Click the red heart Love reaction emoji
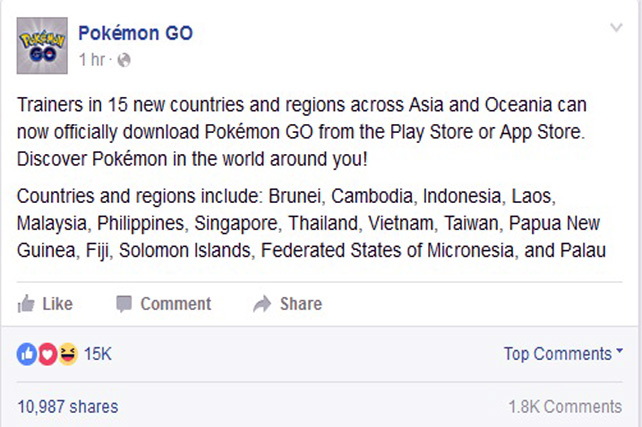This screenshot has height=427, width=642. 46,353
